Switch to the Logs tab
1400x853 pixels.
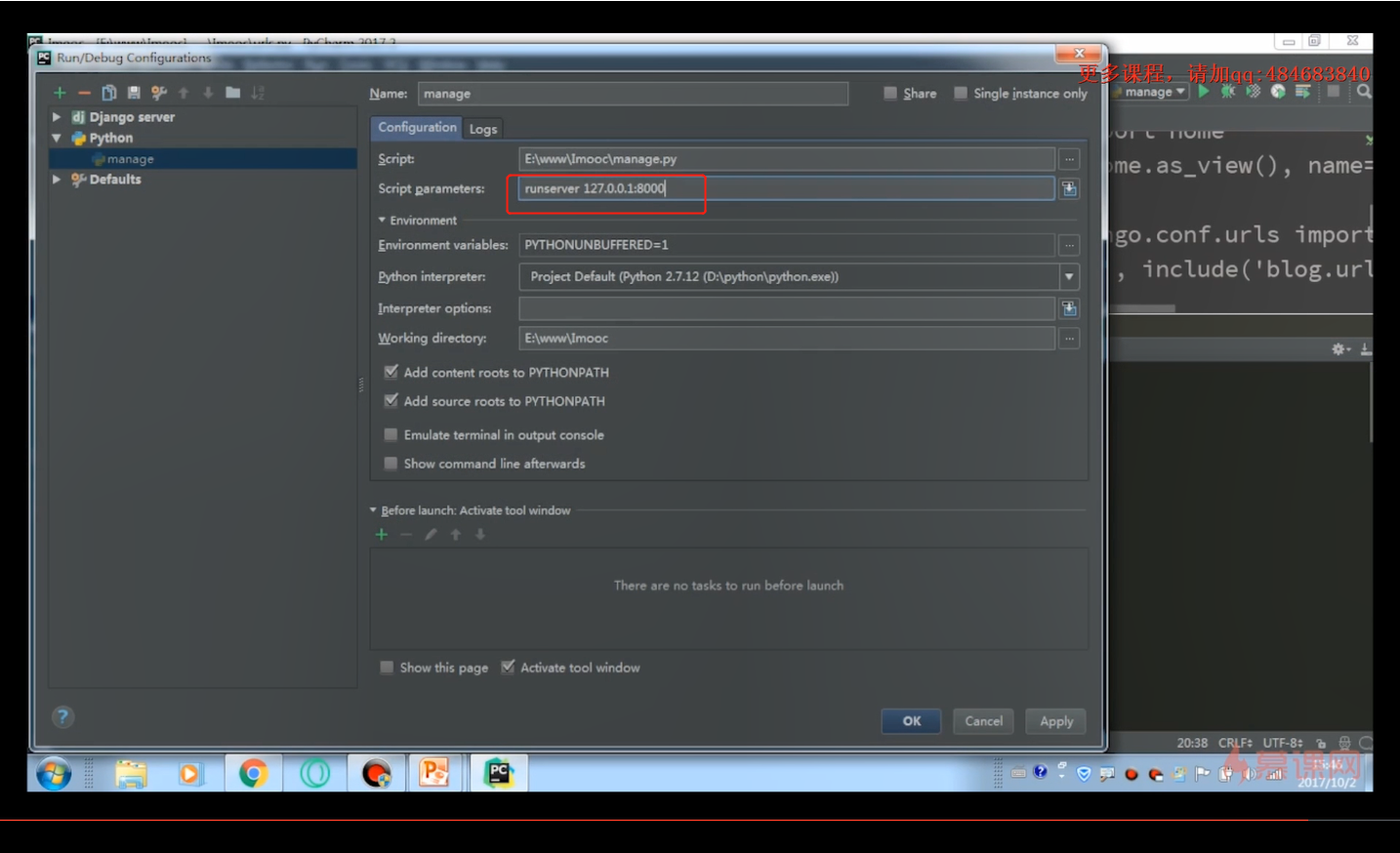click(x=483, y=129)
